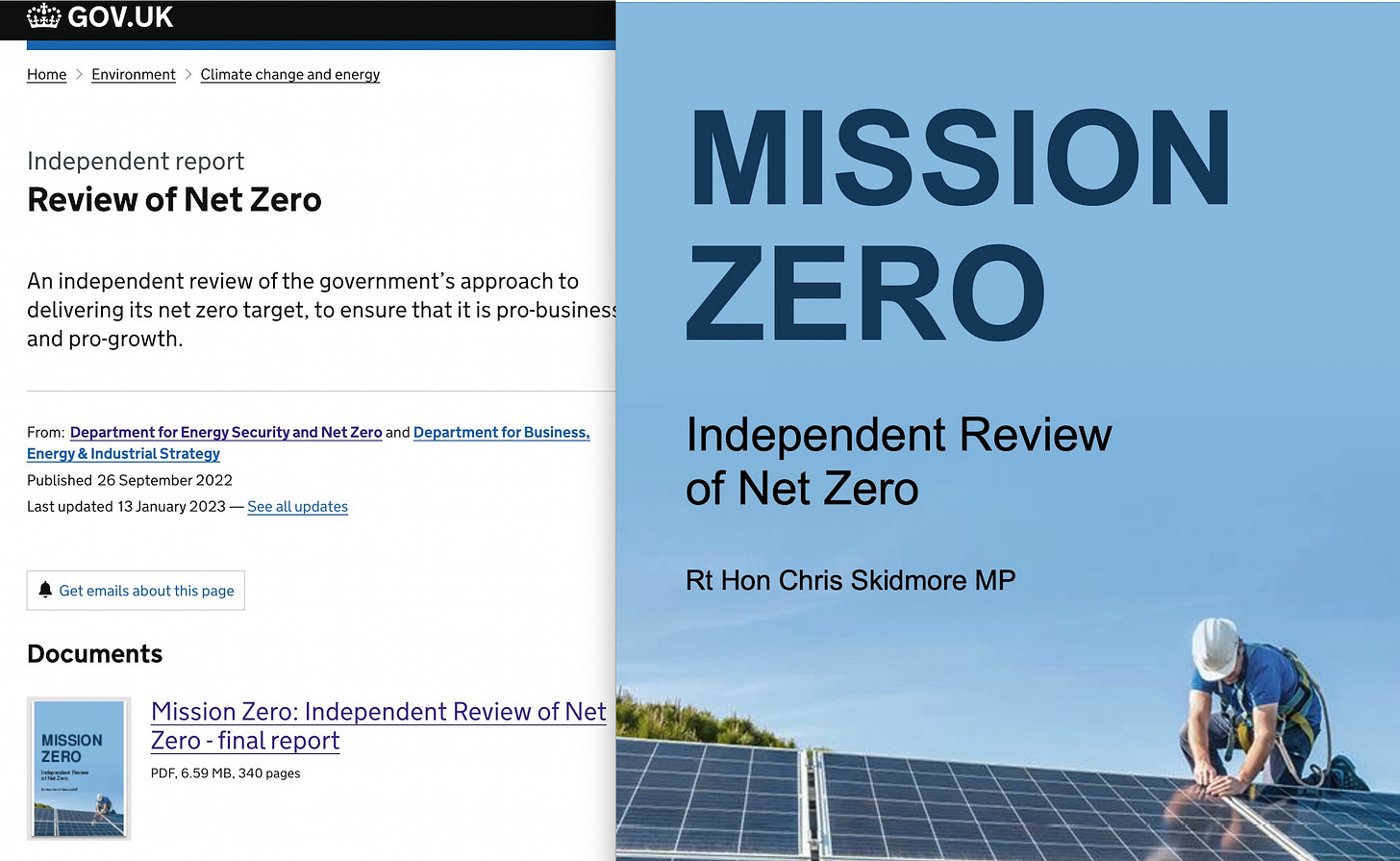Click Rt Hon Chris Skidmore MP text
The image size is (1400, 861).
851,581
